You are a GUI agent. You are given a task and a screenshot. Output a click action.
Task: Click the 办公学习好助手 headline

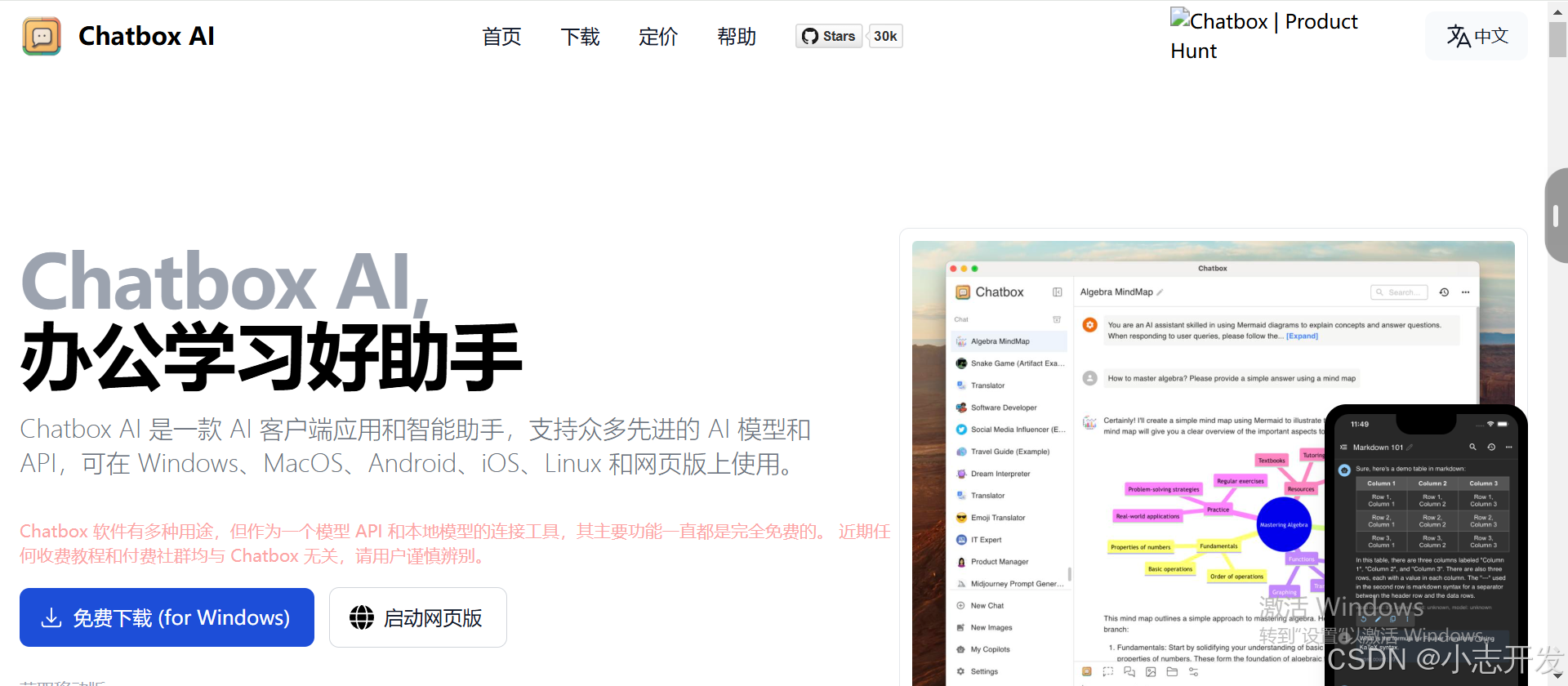point(271,357)
